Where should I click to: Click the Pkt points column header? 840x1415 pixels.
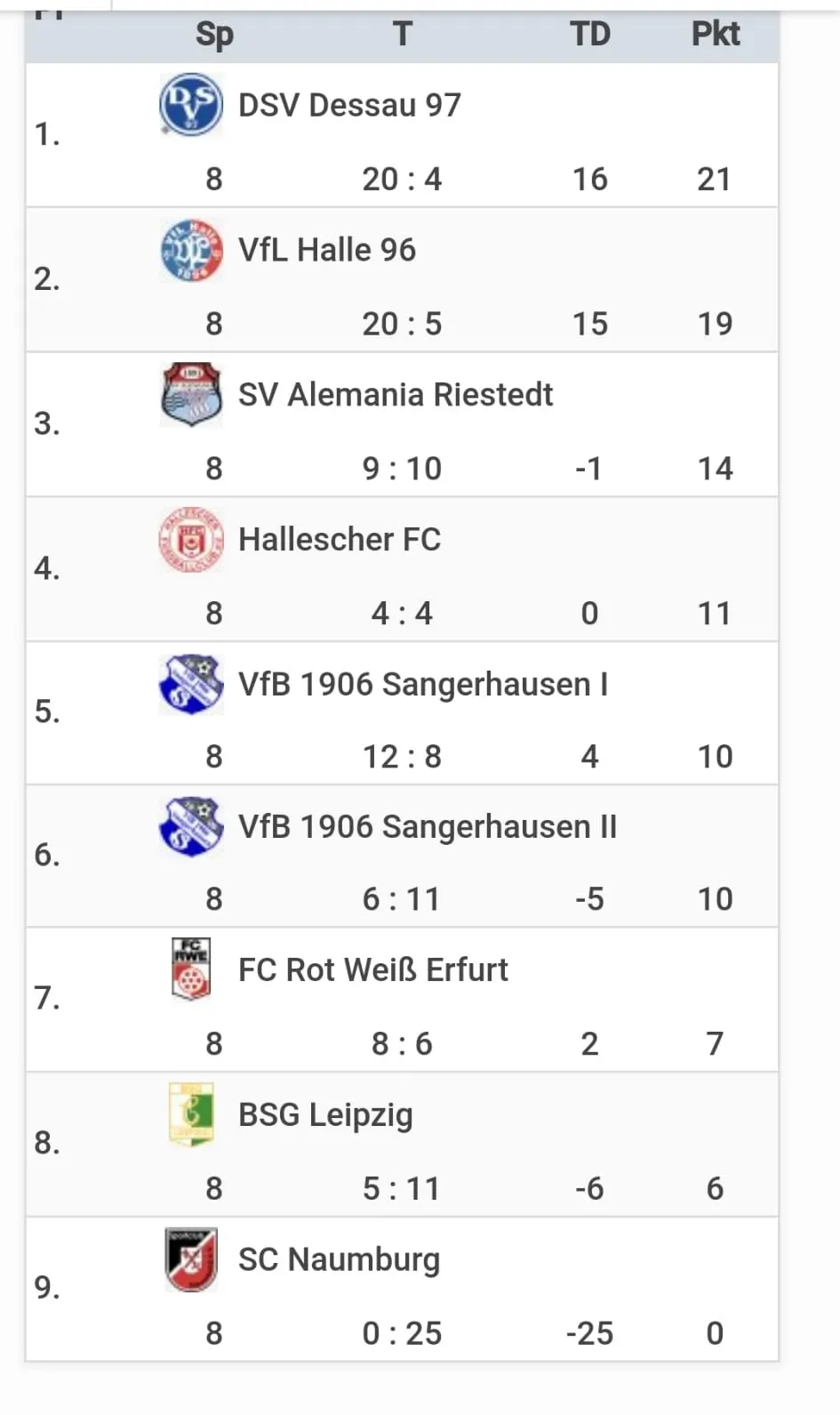click(715, 34)
